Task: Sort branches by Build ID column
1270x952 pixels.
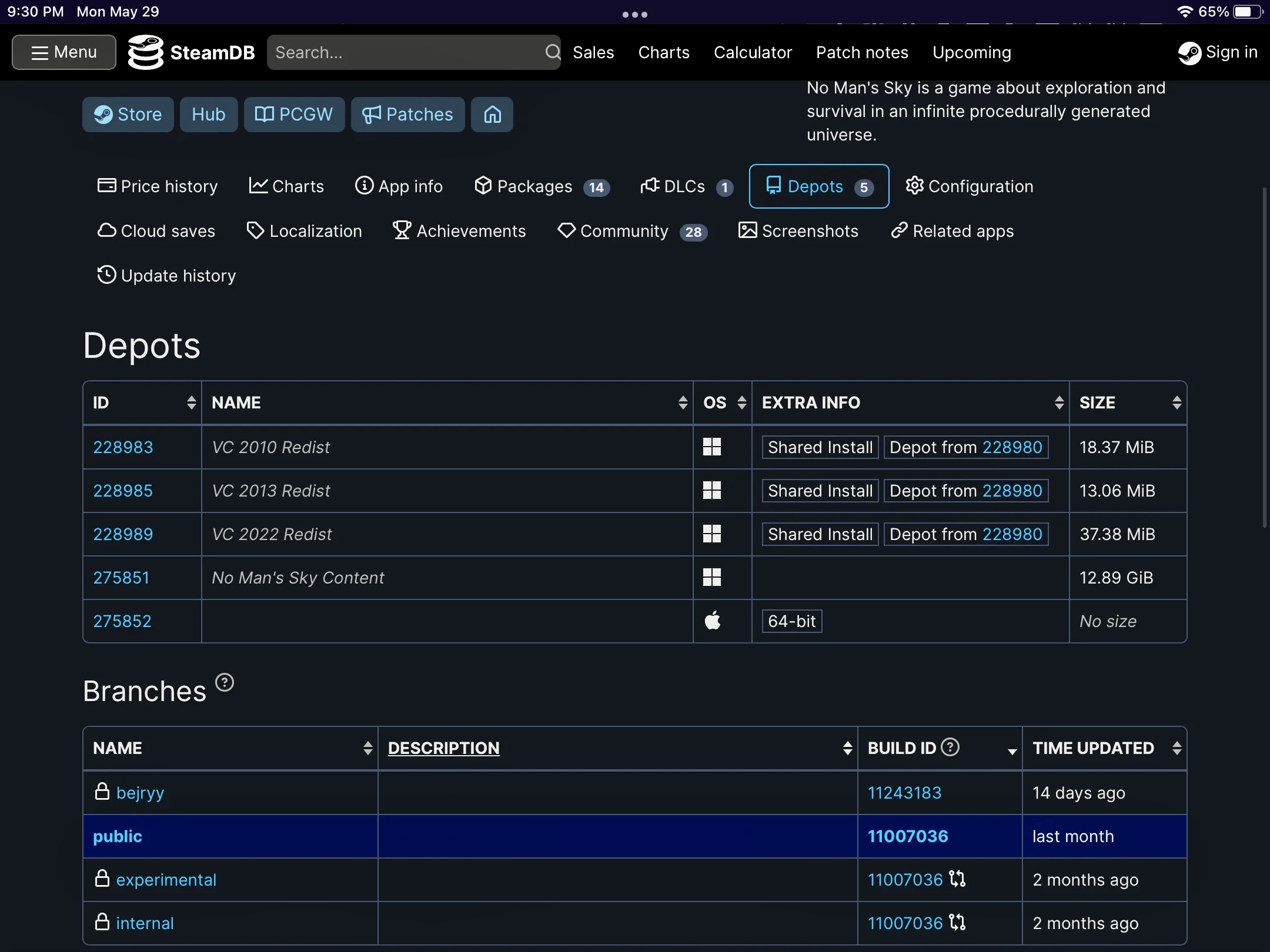Action: point(940,748)
